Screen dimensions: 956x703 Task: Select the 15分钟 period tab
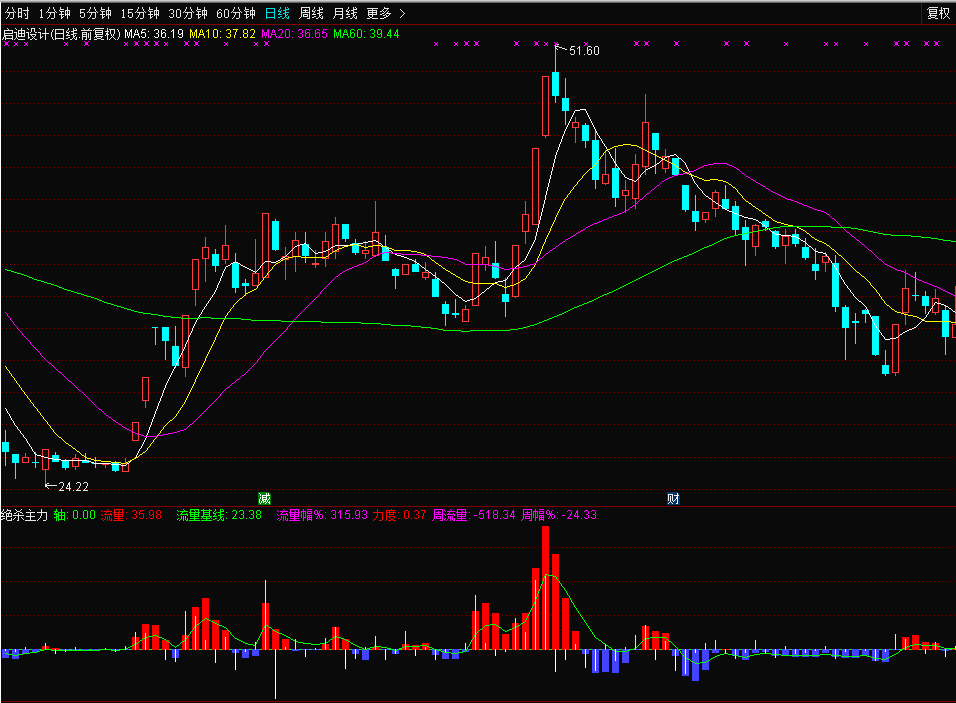140,13
